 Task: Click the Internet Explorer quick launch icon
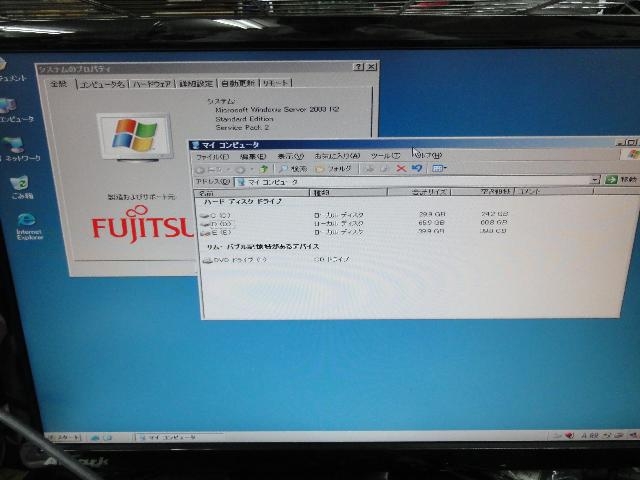[x=95, y=438]
